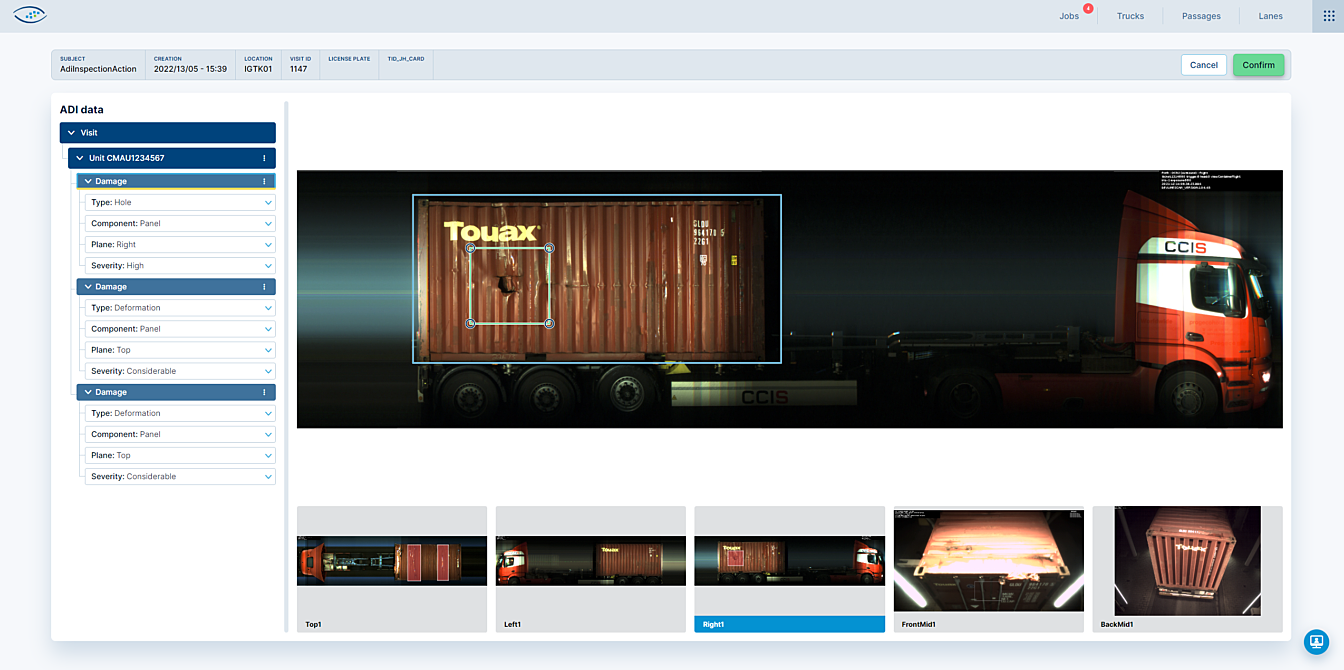1344x670 pixels.
Task: Click the screen-share icon at bottom right
Action: [1316, 641]
